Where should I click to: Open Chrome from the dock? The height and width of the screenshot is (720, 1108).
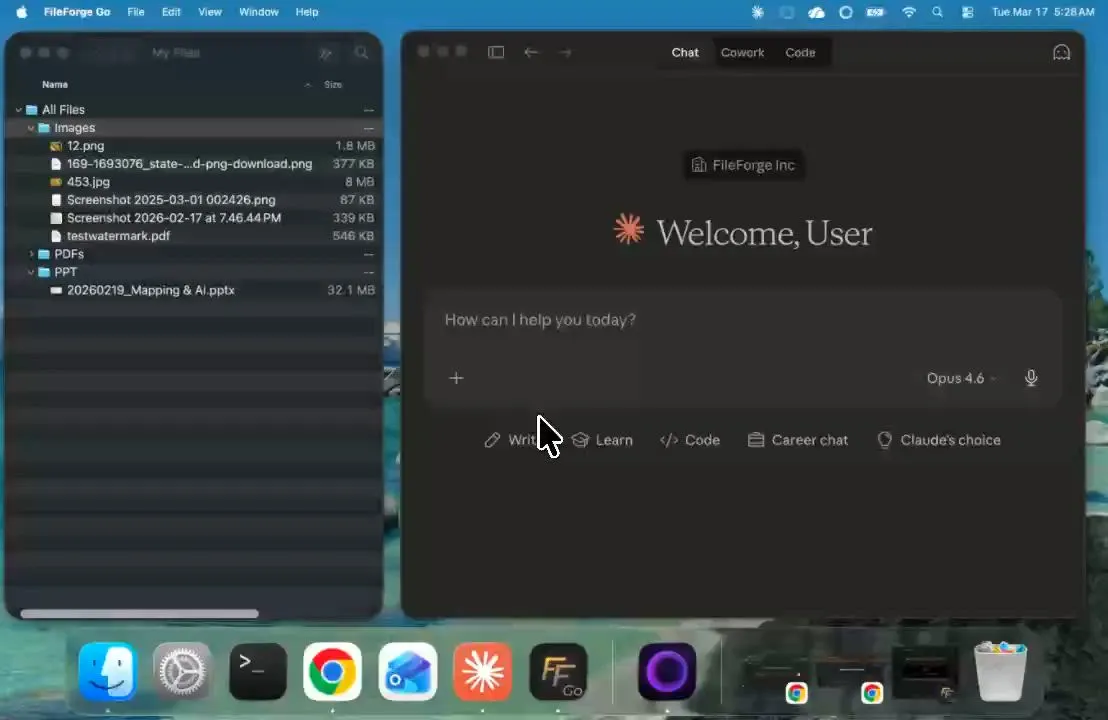coord(332,671)
